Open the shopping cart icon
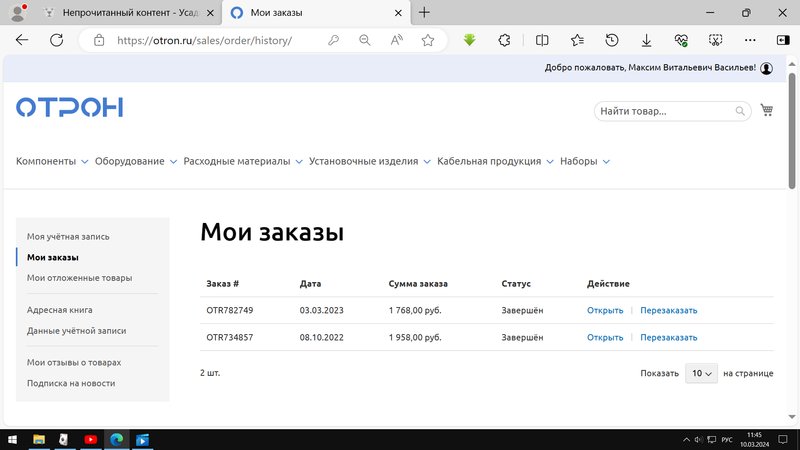 [766, 110]
